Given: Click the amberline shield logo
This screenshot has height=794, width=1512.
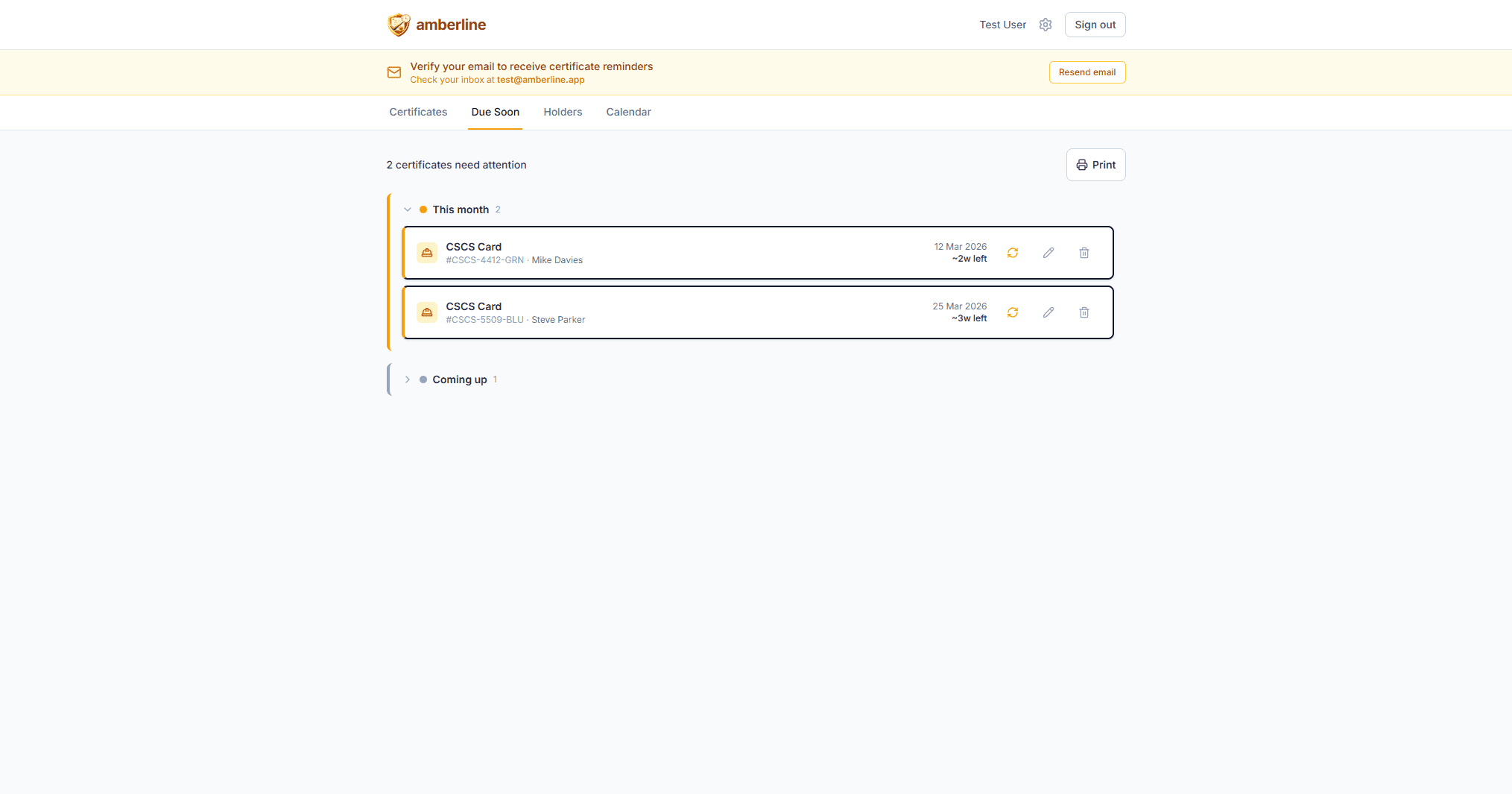Looking at the screenshot, I should 399,25.
